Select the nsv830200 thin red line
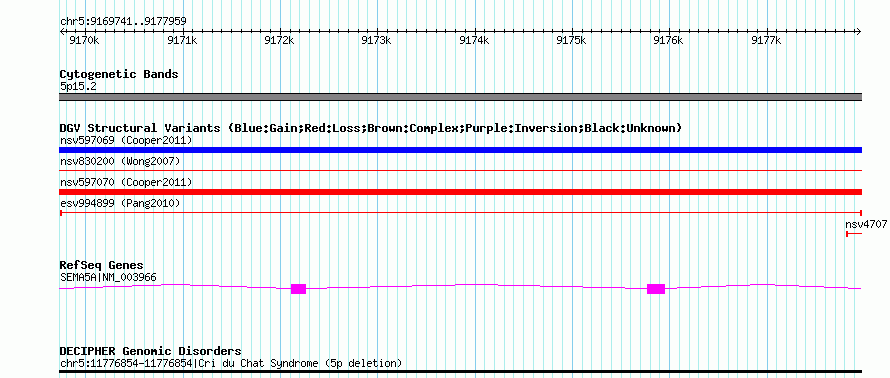The height and width of the screenshot is (378, 890). [x=460, y=170]
